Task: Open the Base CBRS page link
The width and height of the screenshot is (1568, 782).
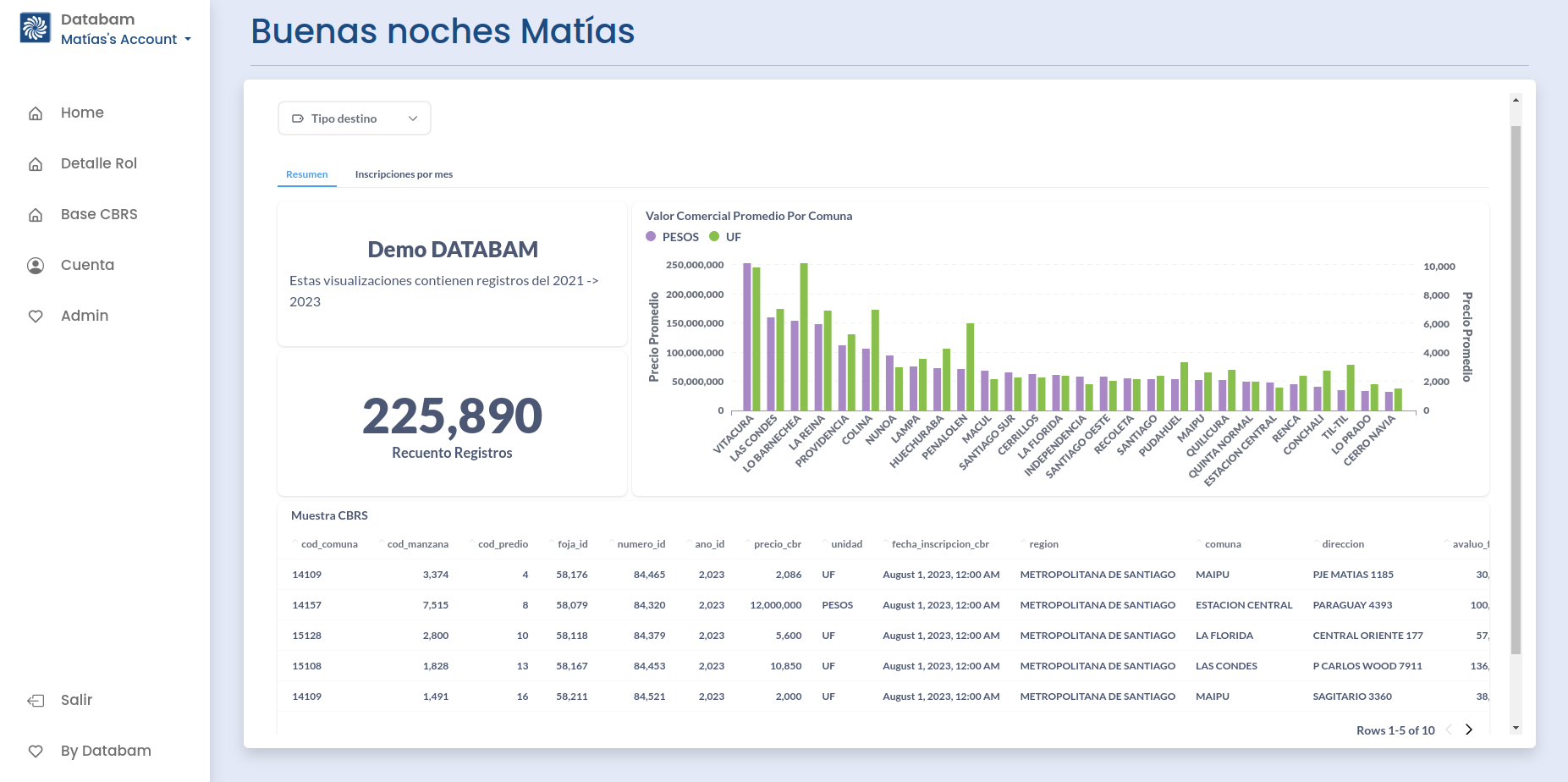Action: [x=99, y=215]
